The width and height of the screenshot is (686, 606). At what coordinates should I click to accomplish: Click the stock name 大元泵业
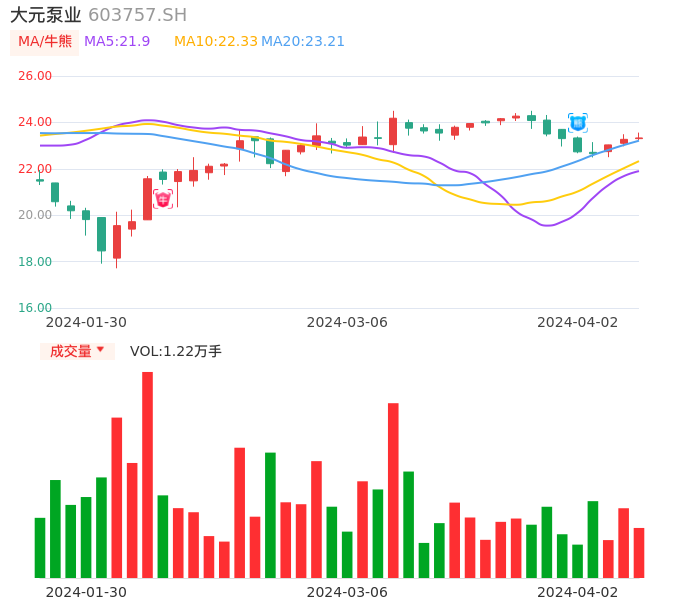45,15
